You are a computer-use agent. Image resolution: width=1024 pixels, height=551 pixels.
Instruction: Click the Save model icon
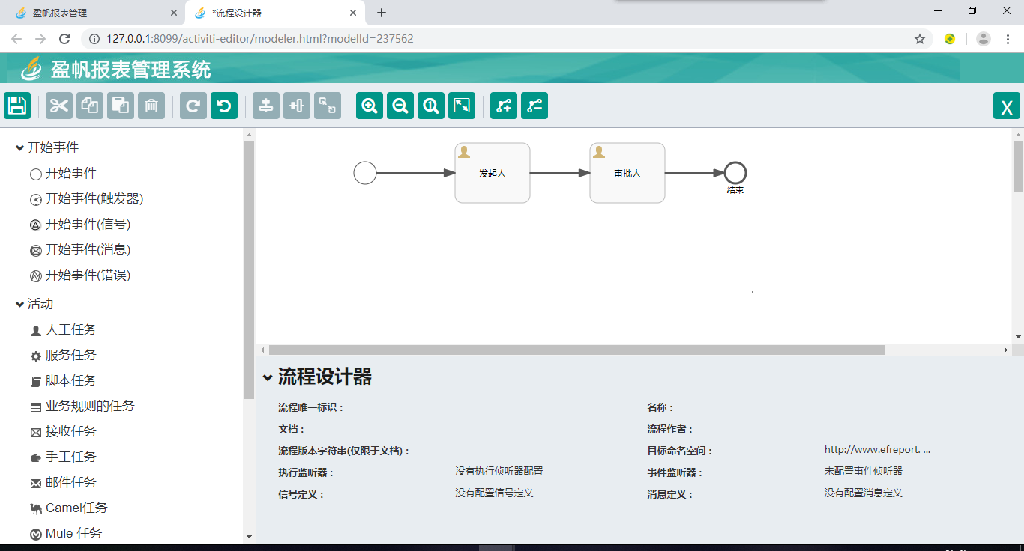18,106
